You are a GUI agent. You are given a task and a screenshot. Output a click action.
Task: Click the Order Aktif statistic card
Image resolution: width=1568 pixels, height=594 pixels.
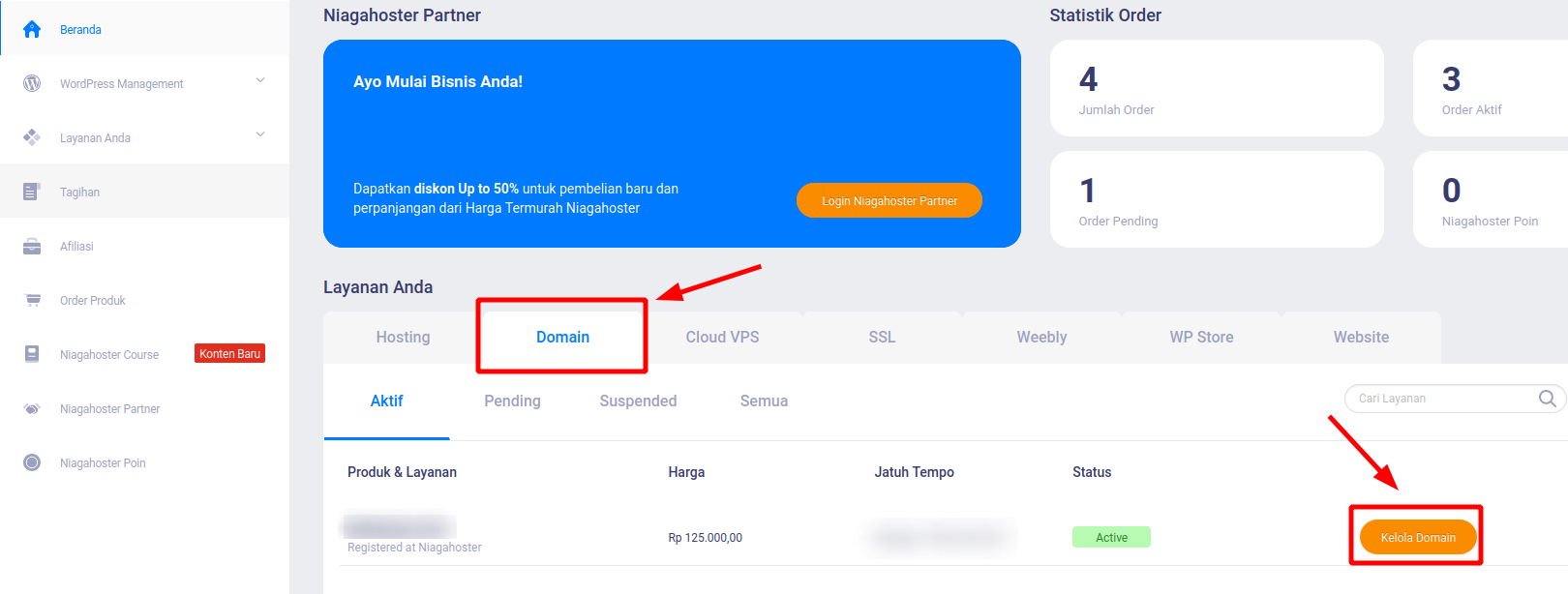1491,88
